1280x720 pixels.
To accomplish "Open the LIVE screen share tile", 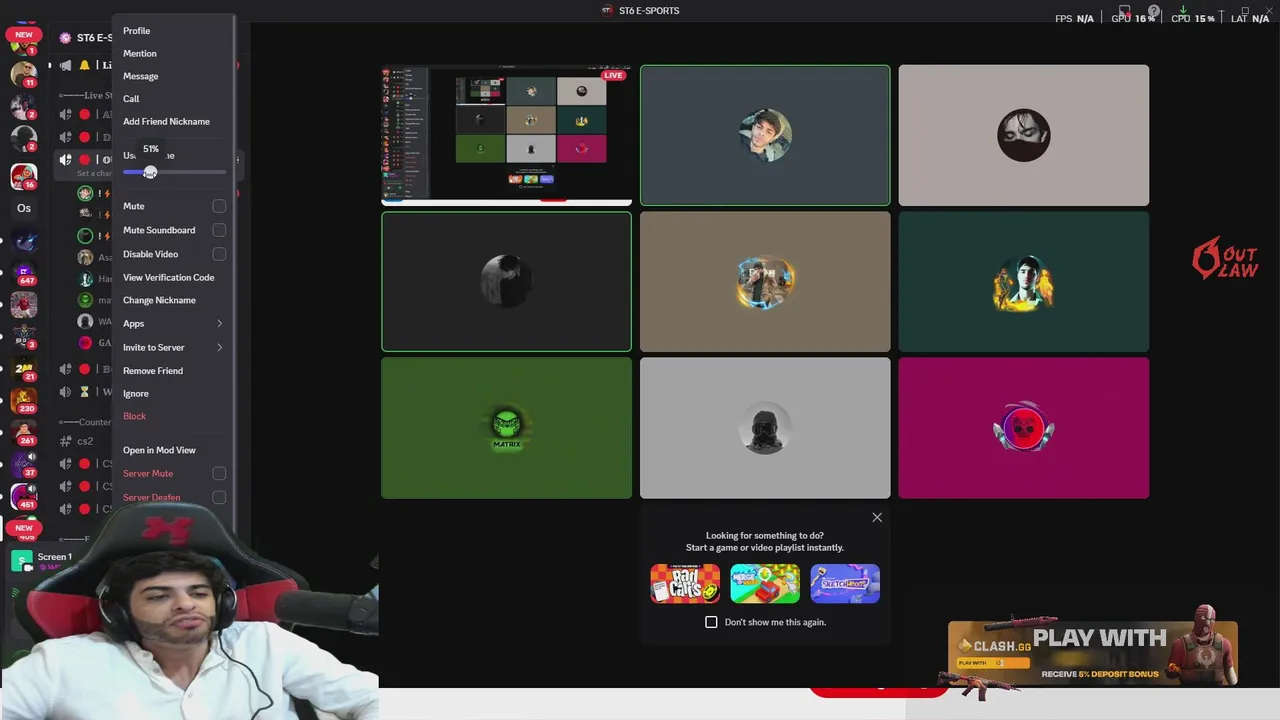I will click(x=506, y=135).
